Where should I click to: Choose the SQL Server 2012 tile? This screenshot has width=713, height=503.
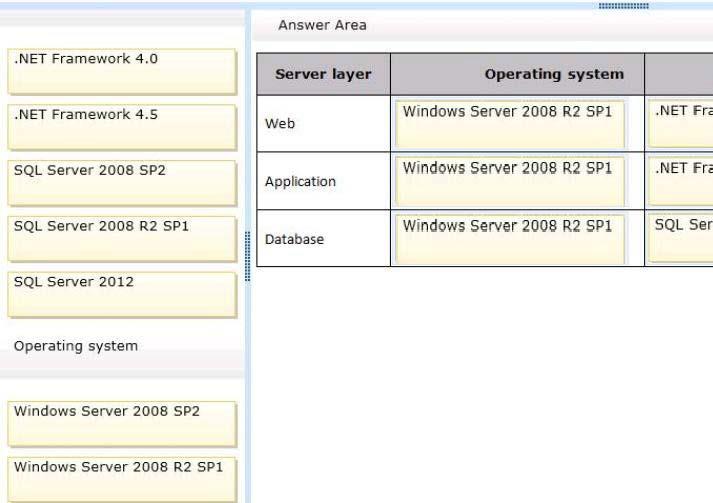click(x=122, y=295)
